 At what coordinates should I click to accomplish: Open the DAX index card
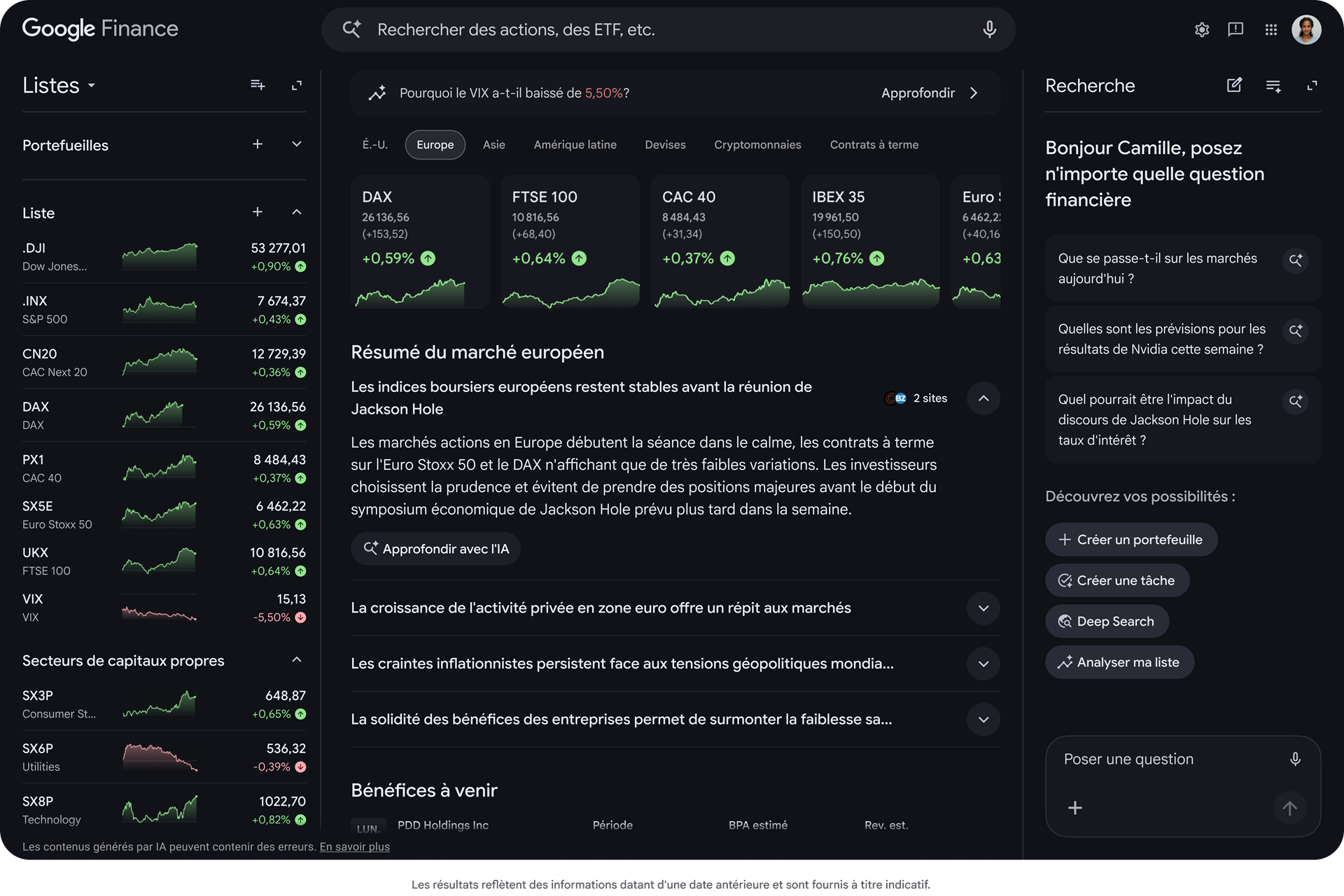click(420, 241)
